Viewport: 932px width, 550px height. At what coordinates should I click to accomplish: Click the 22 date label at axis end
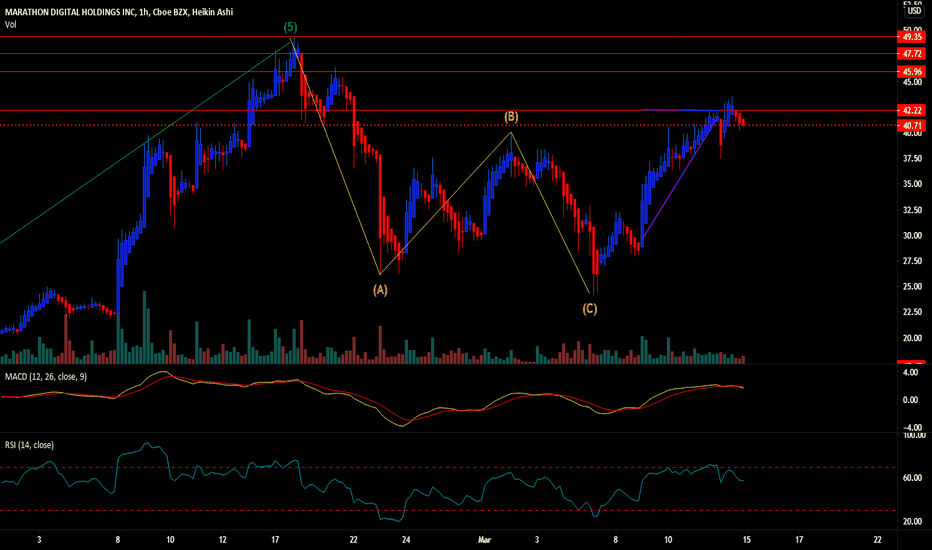click(x=878, y=539)
